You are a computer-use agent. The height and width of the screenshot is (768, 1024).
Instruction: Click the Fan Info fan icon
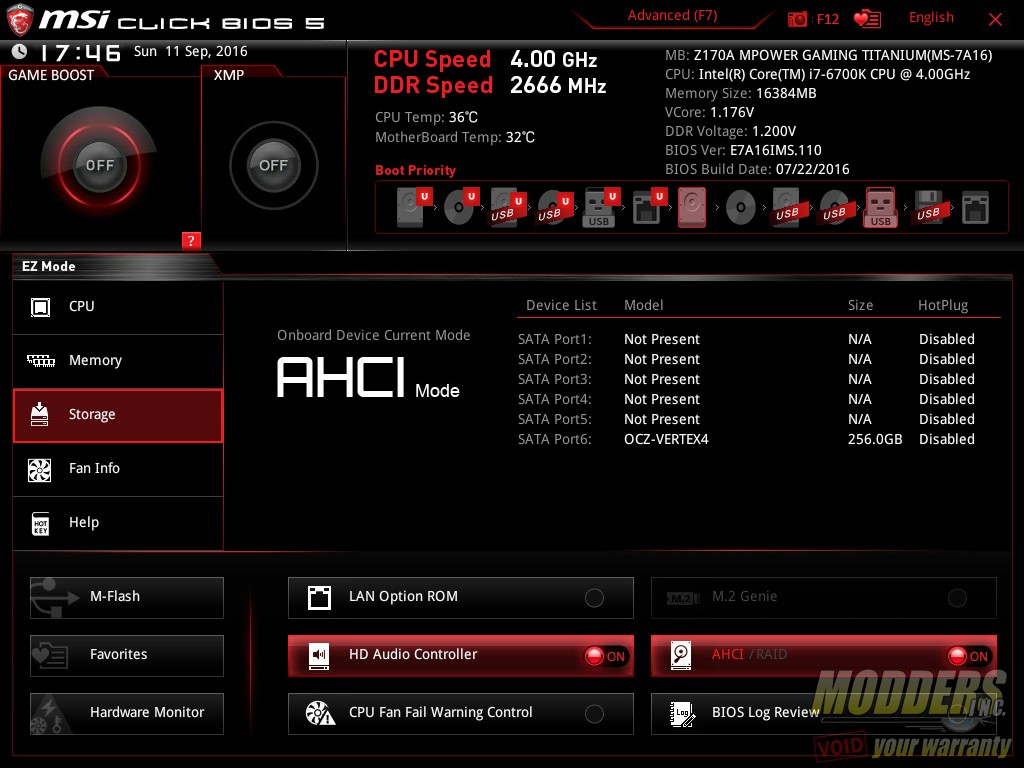(40, 469)
